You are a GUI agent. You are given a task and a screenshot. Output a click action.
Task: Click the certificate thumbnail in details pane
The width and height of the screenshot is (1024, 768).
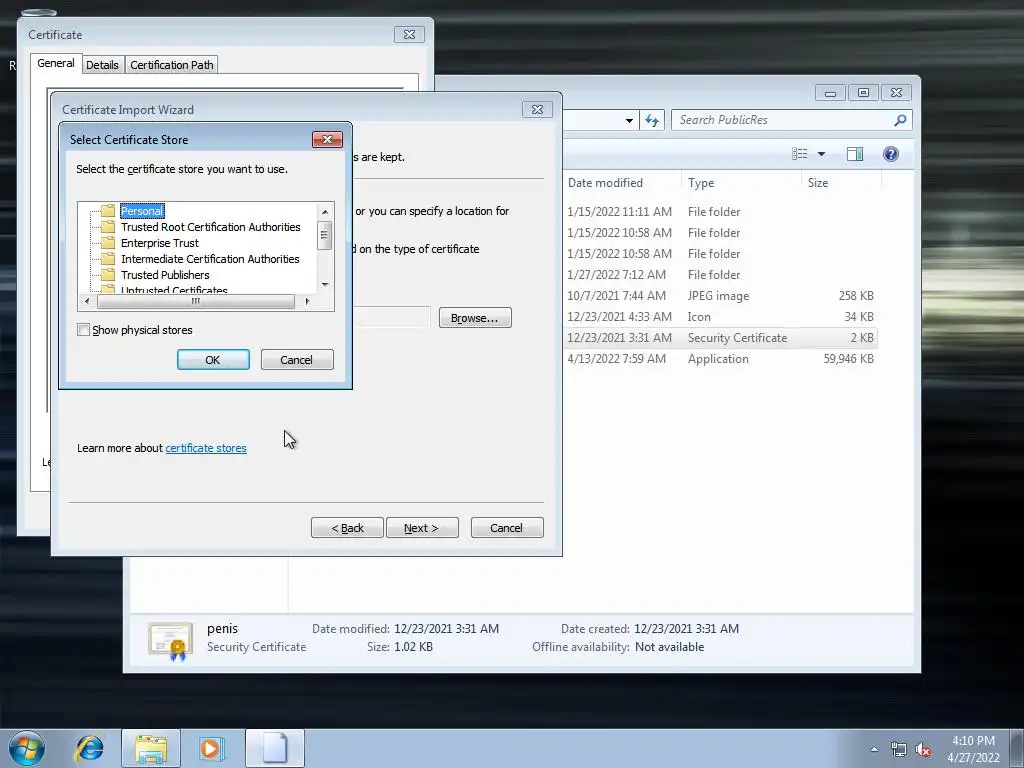coord(170,641)
